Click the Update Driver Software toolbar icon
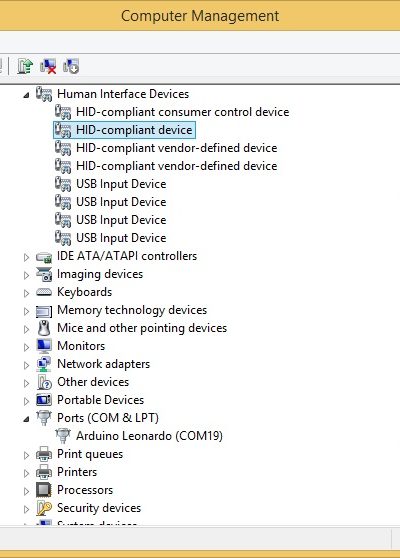The width and height of the screenshot is (400, 558). click(25, 66)
